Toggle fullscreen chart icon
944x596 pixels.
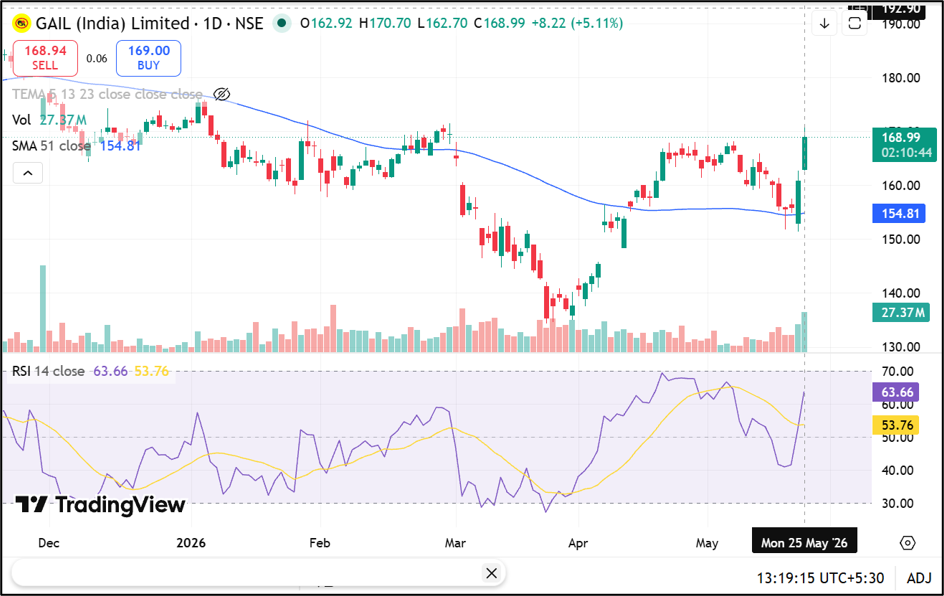[854, 23]
